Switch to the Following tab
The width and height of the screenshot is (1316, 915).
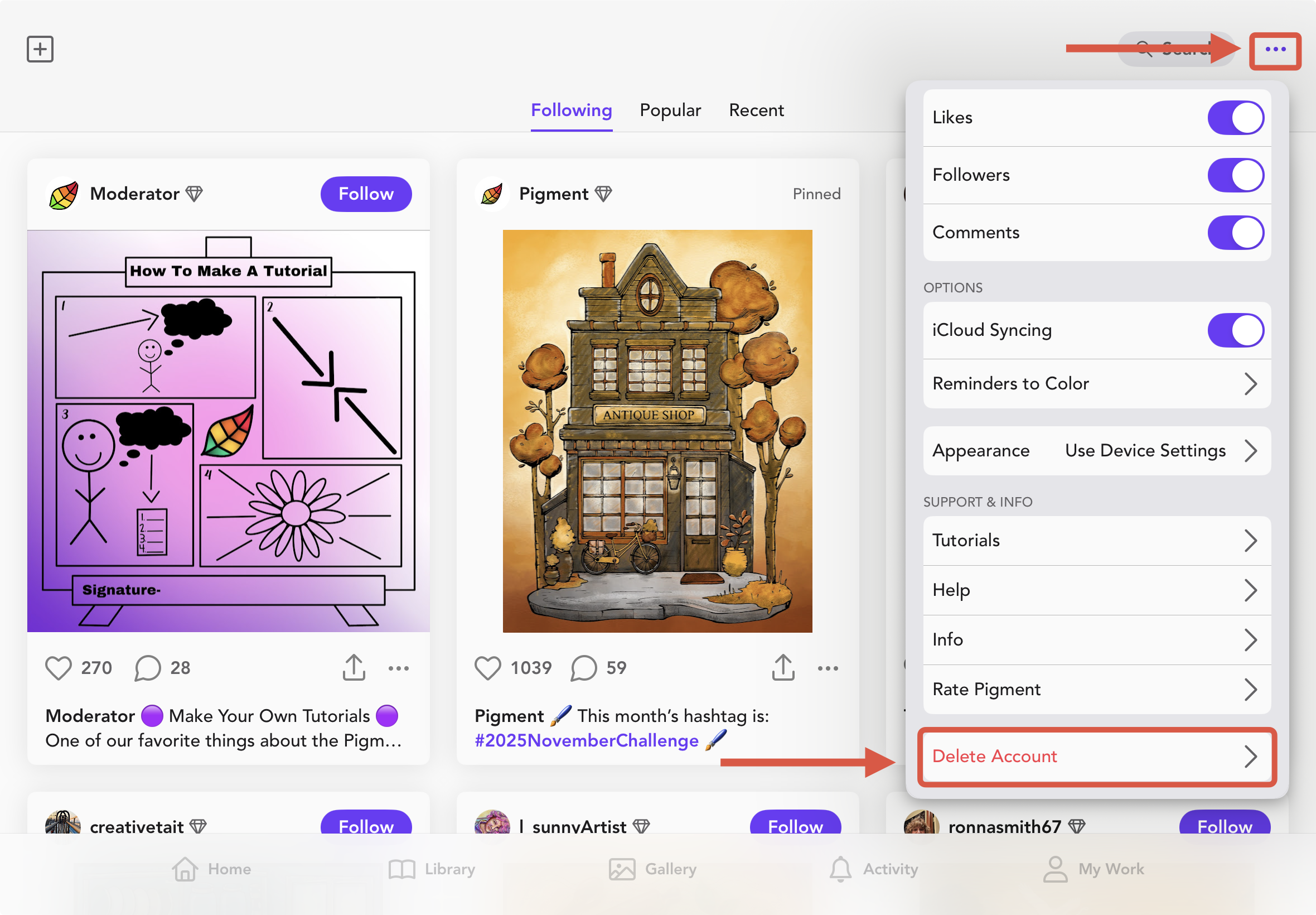(x=571, y=110)
